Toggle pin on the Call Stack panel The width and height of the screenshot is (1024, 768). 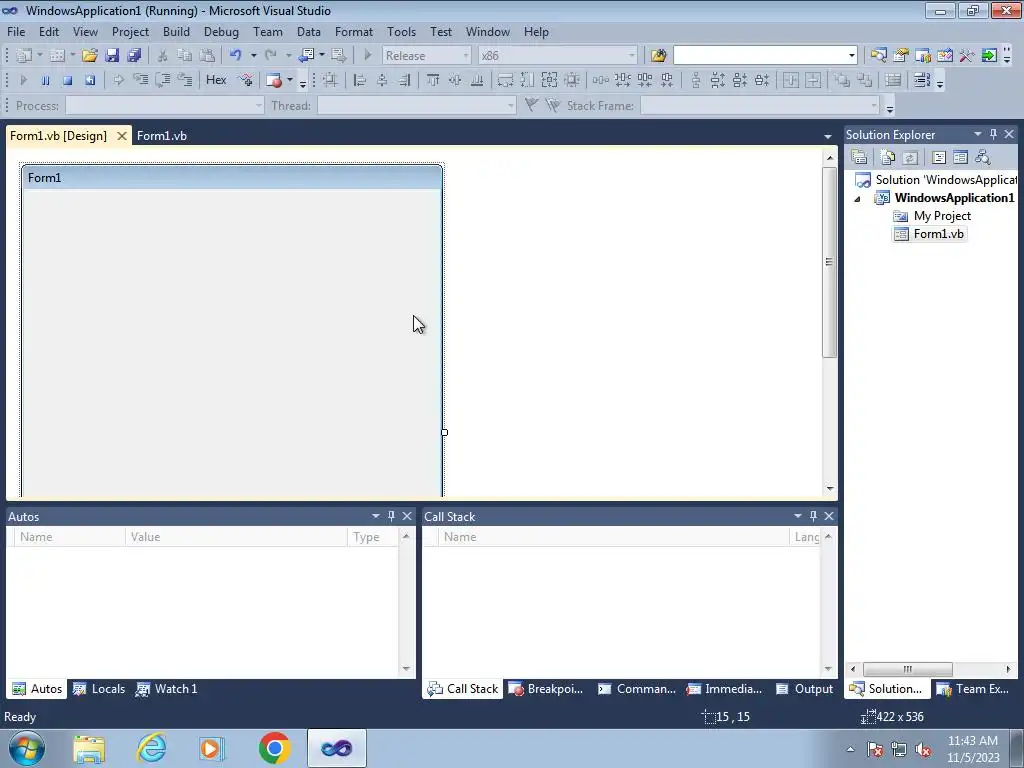tap(813, 516)
